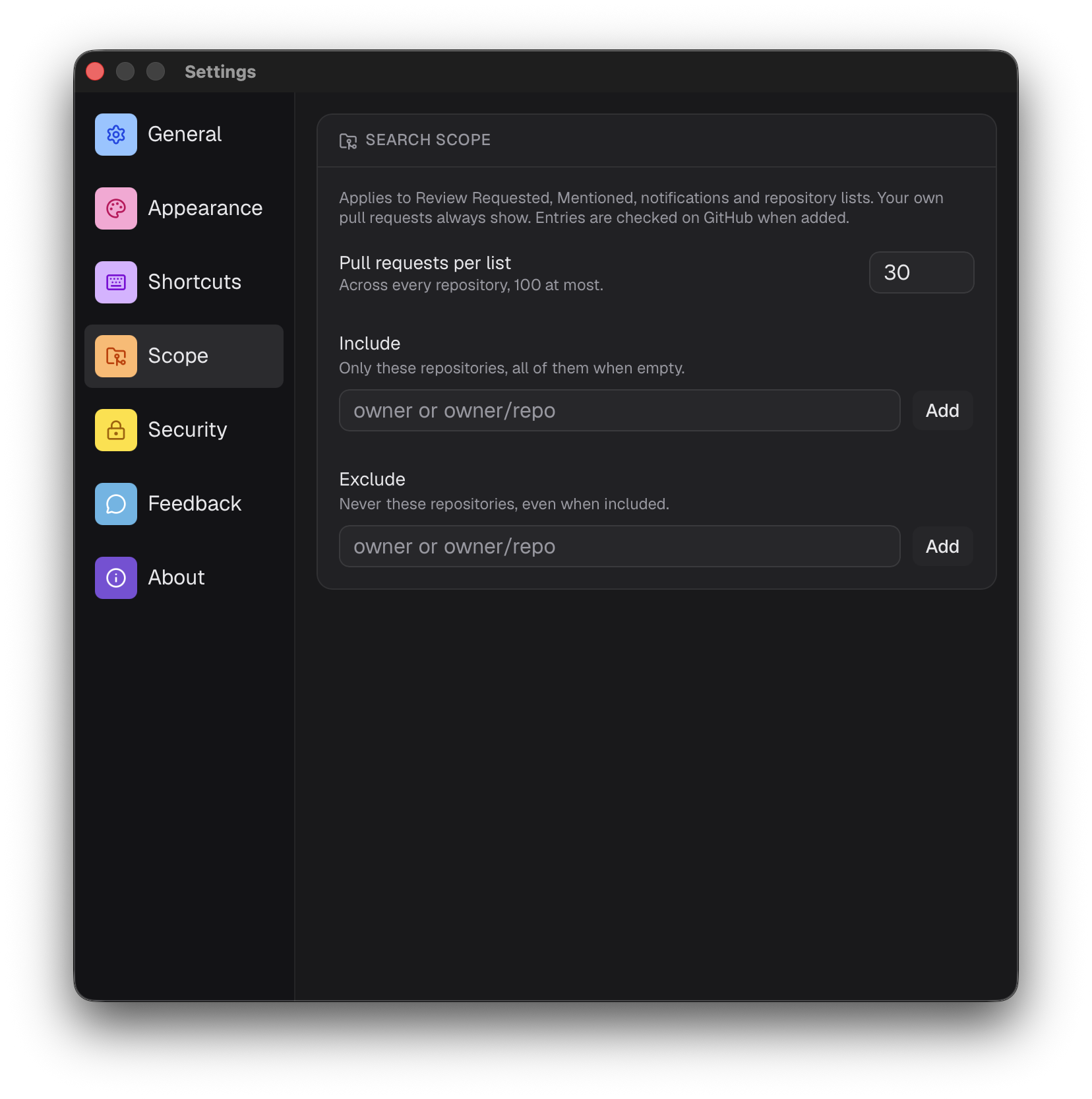Click the Settings window title text
Screen dimensions: 1092x1099
click(x=220, y=72)
